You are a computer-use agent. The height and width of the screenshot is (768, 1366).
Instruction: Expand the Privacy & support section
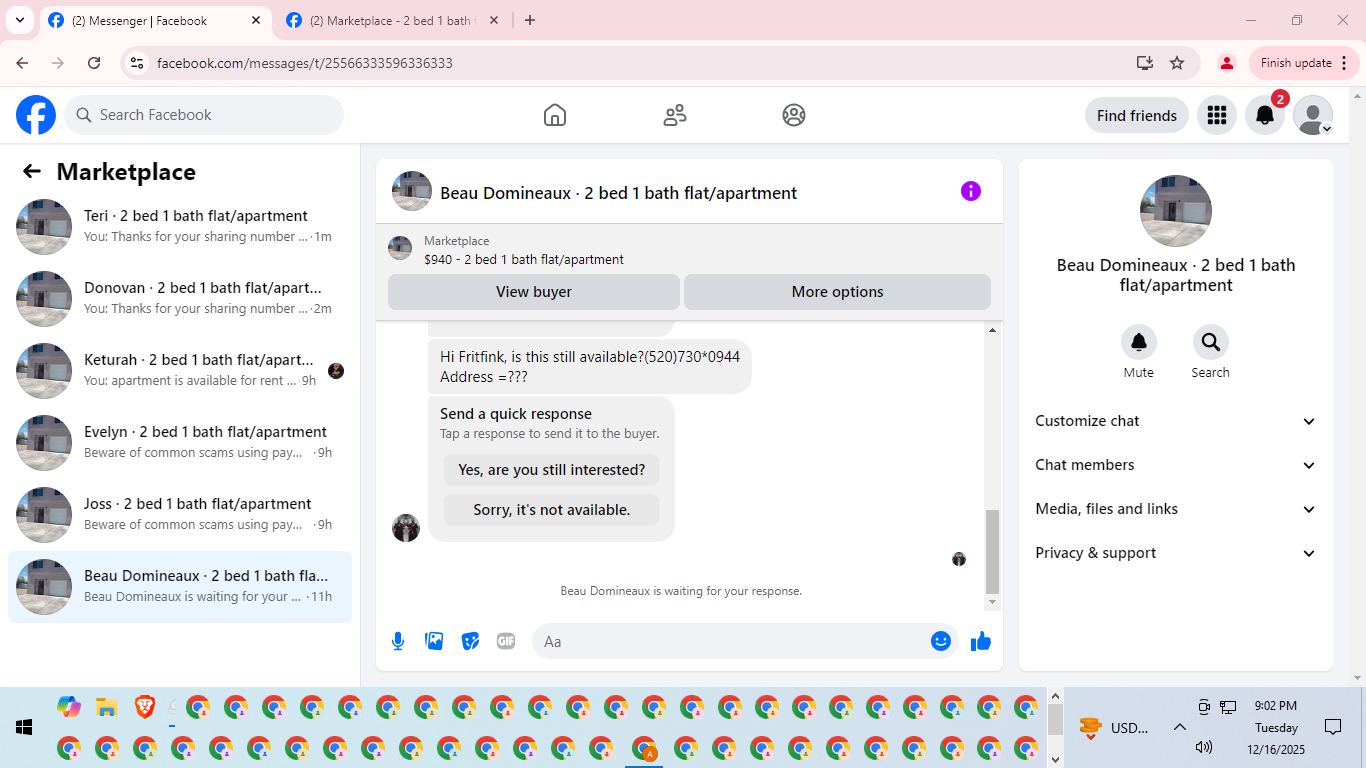tap(1176, 553)
